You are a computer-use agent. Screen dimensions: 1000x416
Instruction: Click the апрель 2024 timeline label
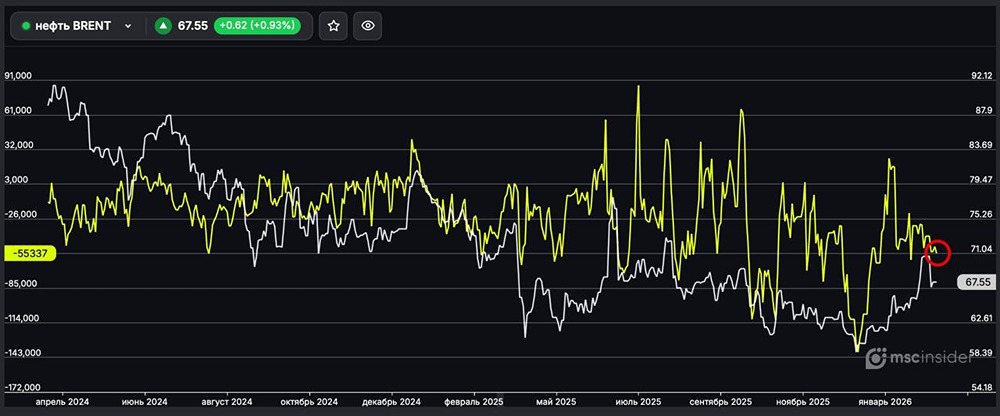point(62,402)
